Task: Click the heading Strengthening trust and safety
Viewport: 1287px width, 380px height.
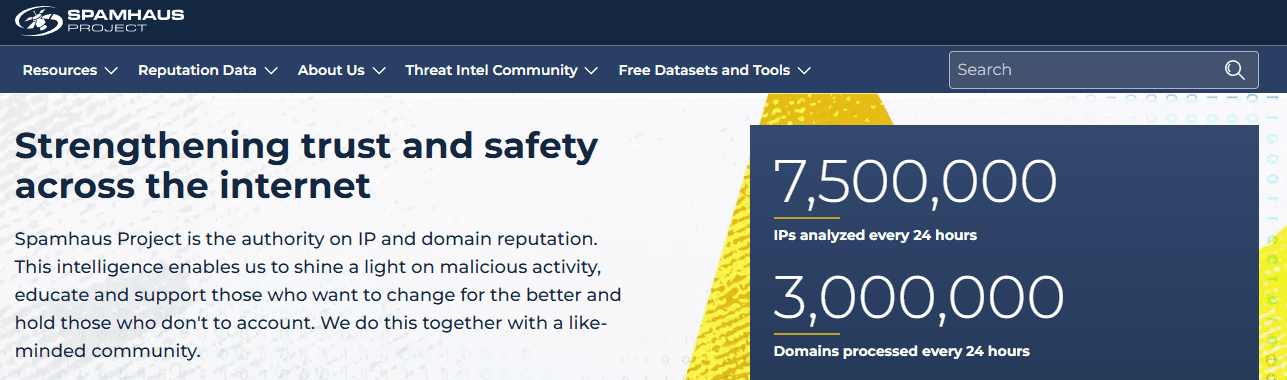Action: click(306, 166)
